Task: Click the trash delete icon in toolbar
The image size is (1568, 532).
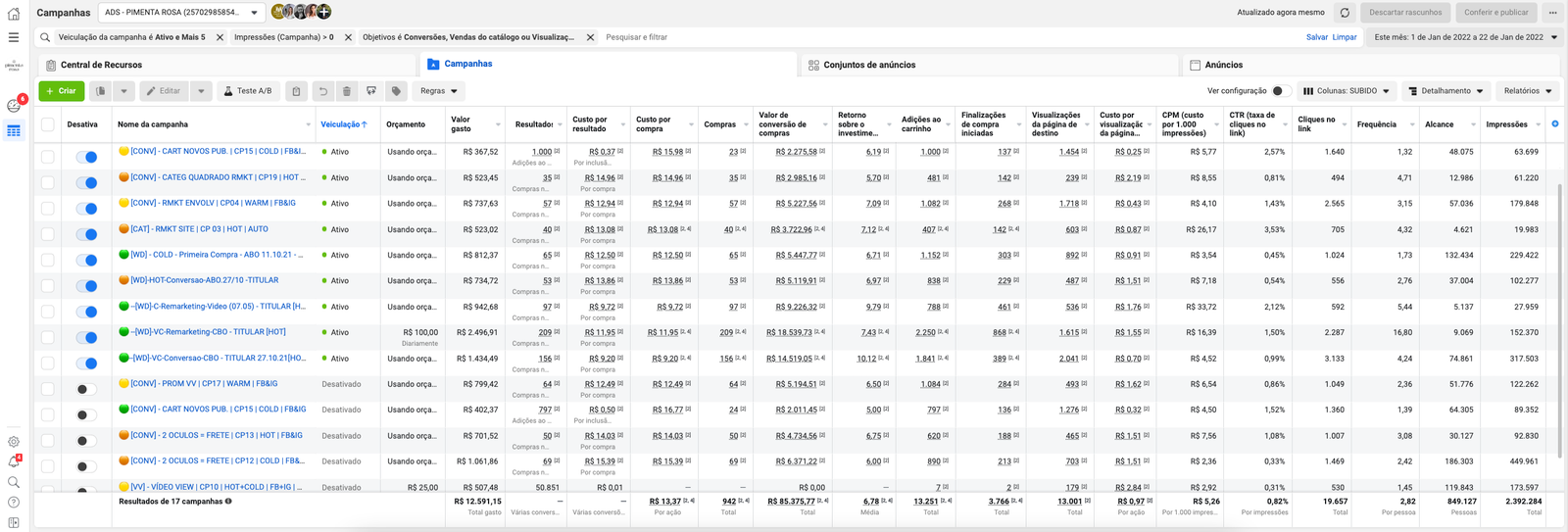Action: [346, 91]
